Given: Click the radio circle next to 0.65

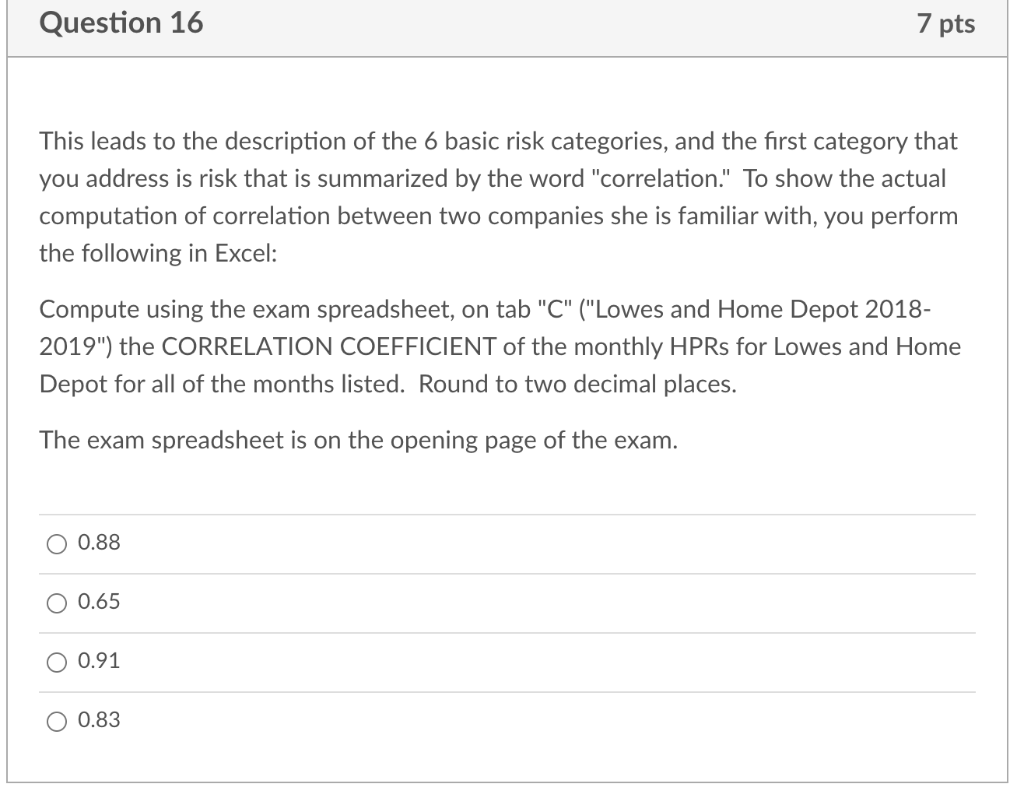Looking at the screenshot, I should [x=57, y=602].
